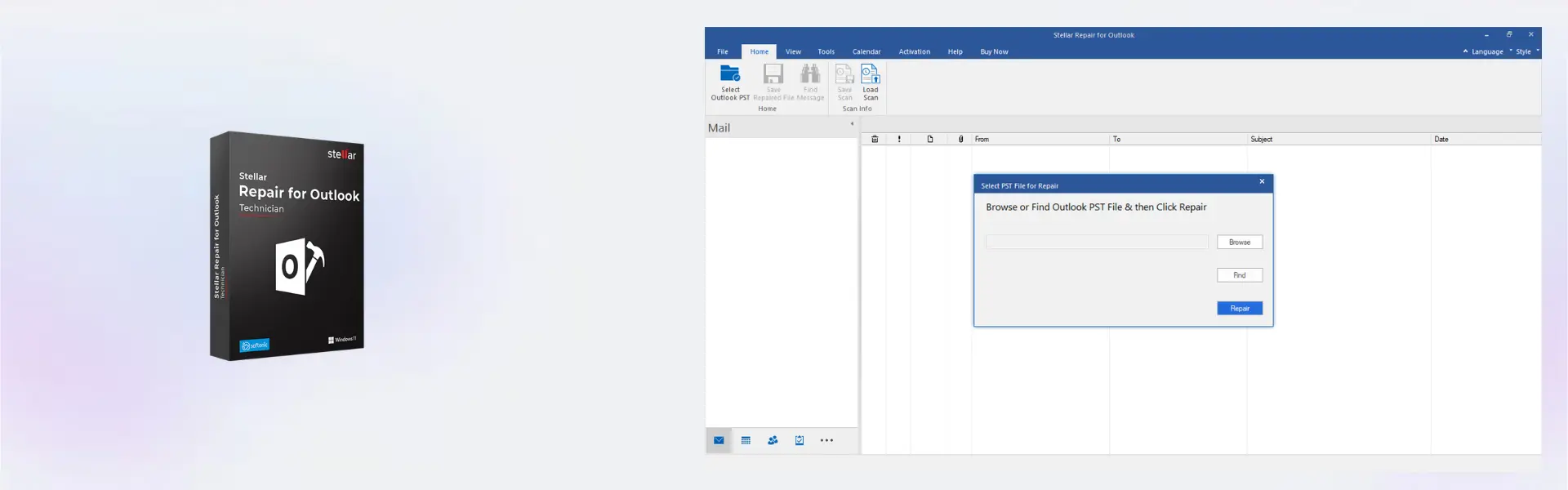Screen dimensions: 1568x490
Task: Collapse the ribbon using the caret
Action: coord(1465,51)
